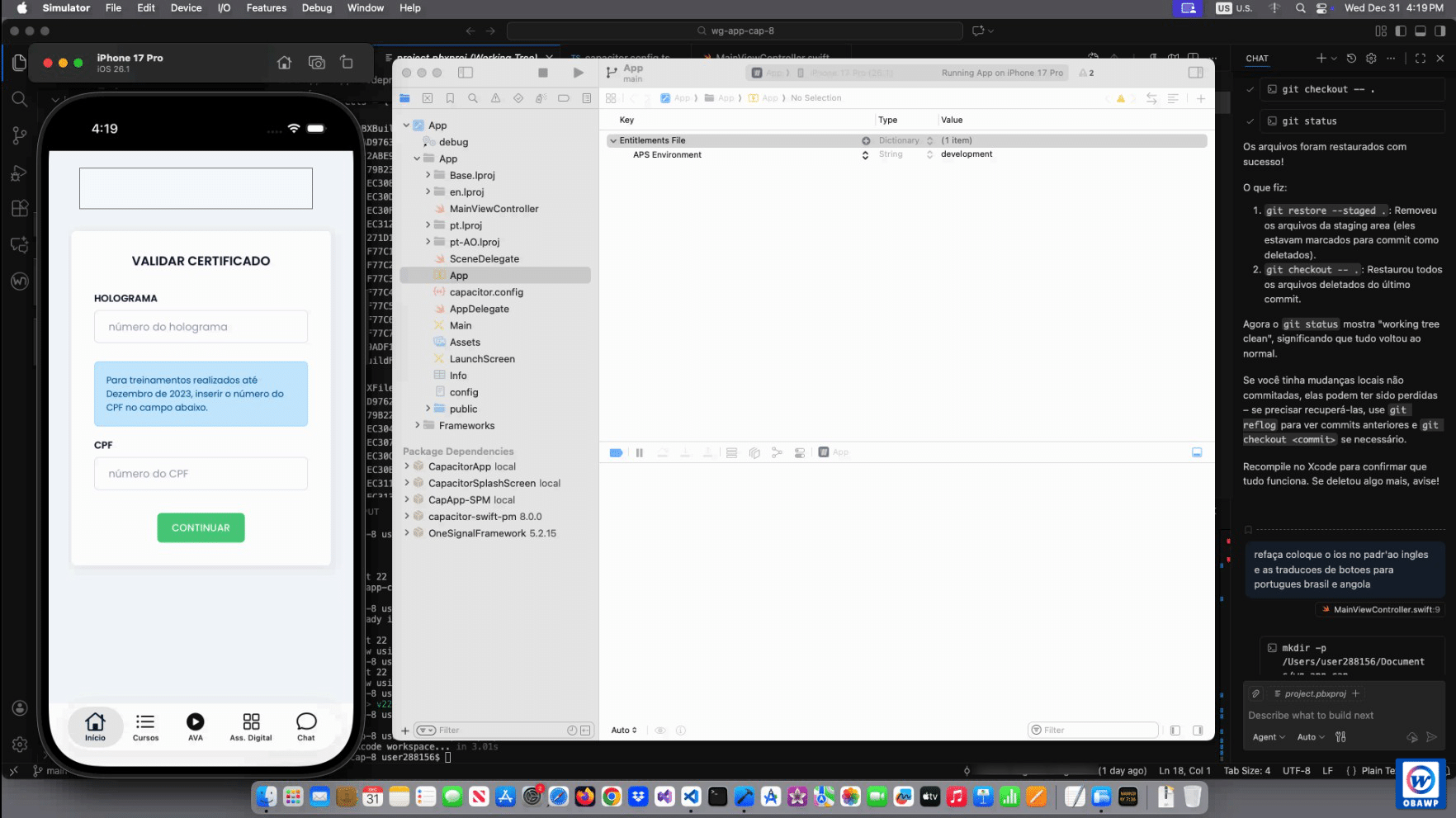Run the App scheme play button
This screenshot has height=818, width=1456.
tap(578, 73)
